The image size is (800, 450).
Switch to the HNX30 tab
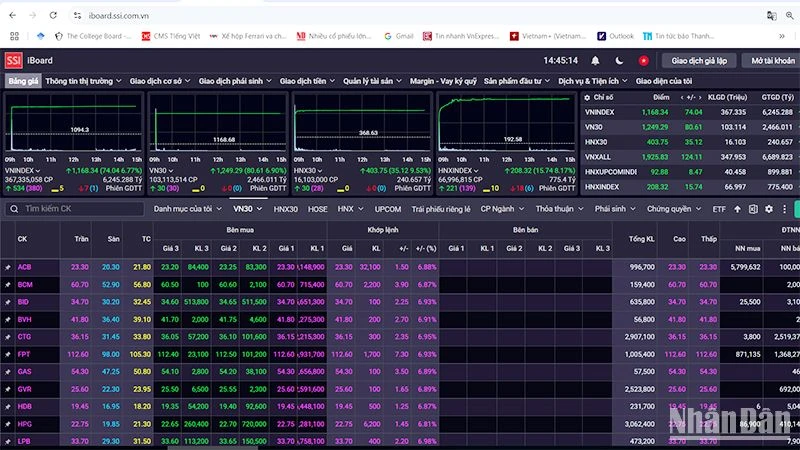coord(286,209)
